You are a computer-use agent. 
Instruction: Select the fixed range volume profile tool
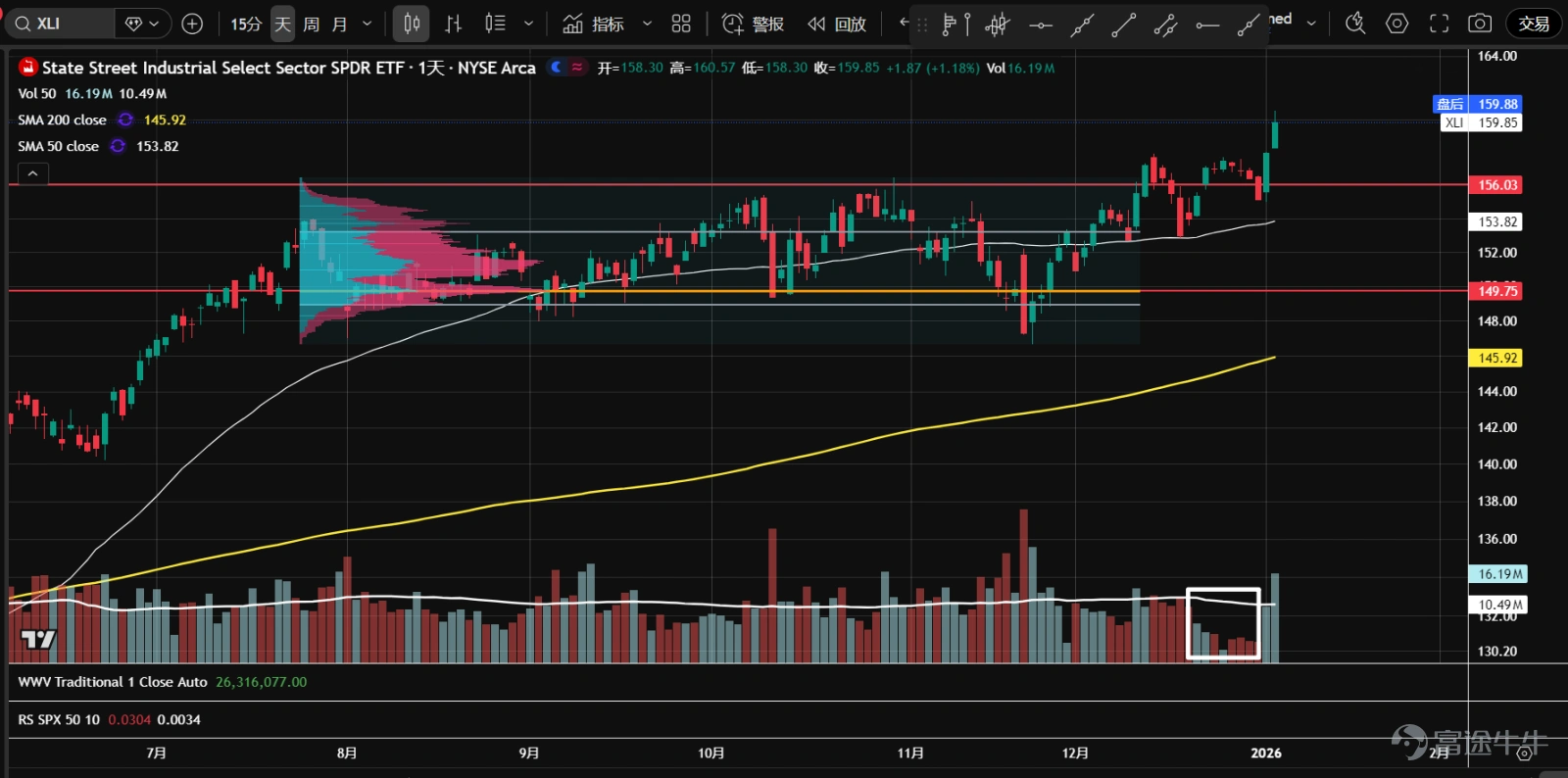[x=955, y=24]
